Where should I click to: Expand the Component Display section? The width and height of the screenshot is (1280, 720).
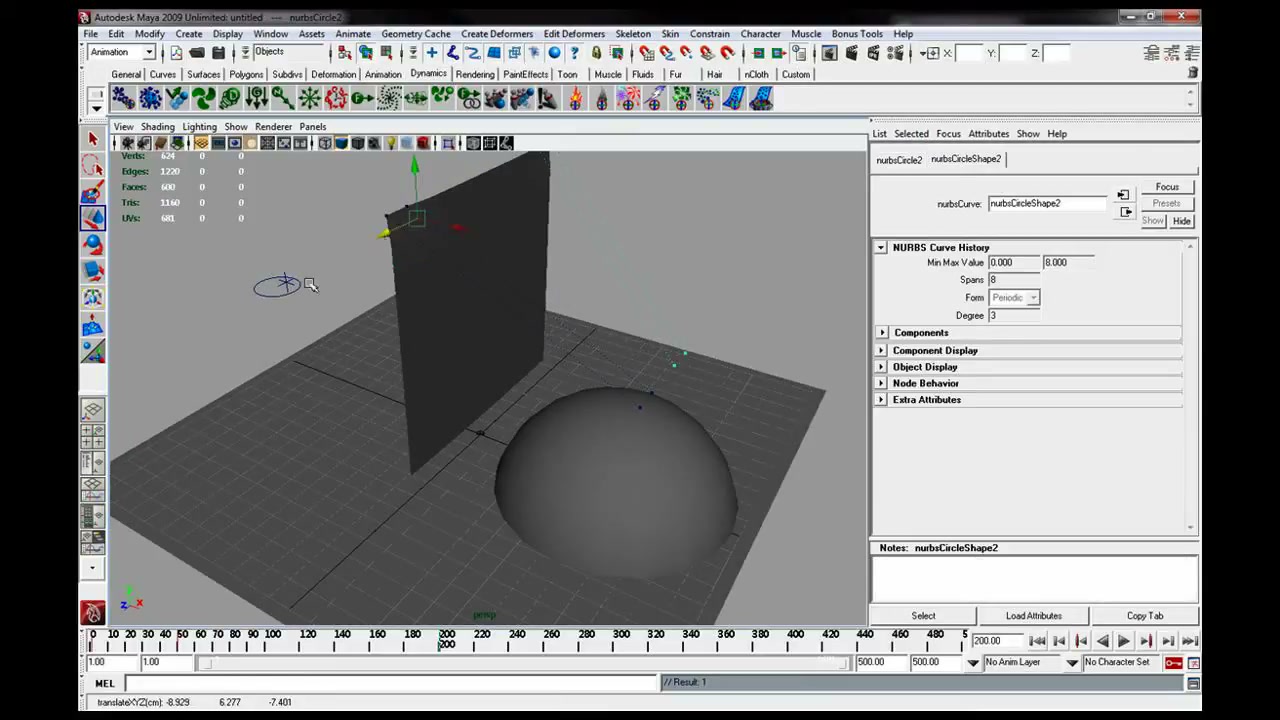pos(881,351)
